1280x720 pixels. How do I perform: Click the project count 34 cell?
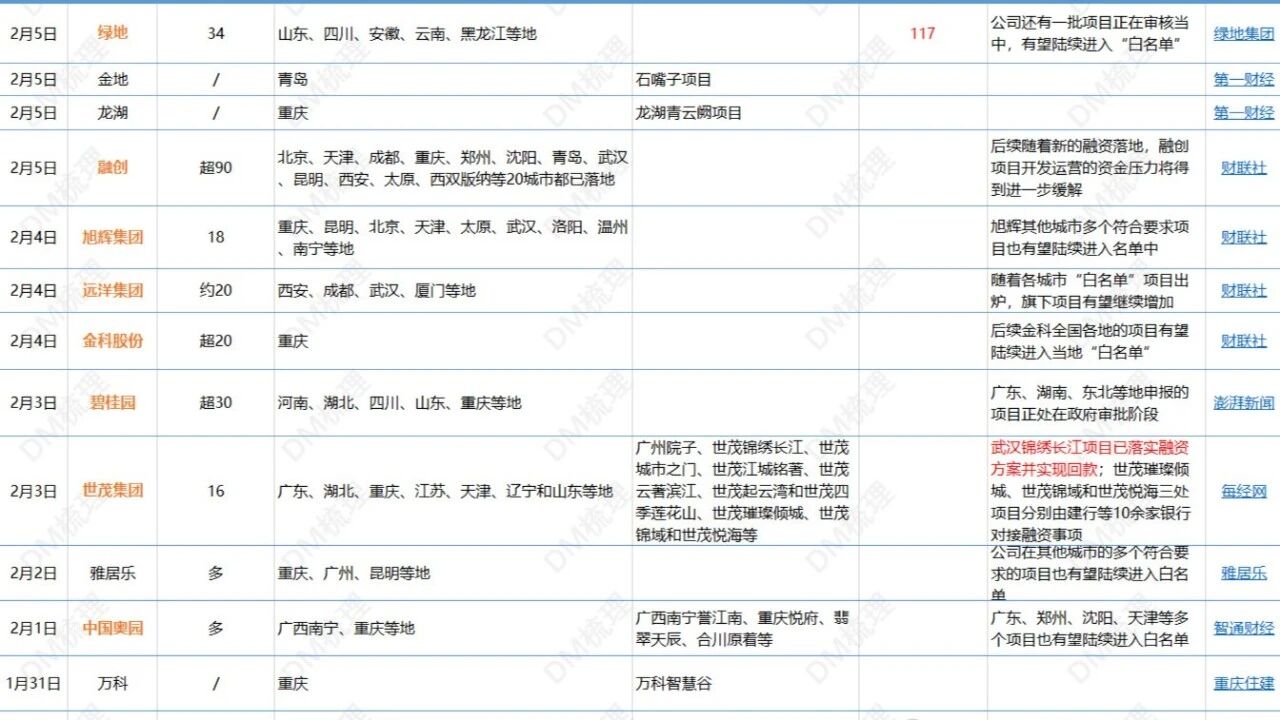[216, 33]
